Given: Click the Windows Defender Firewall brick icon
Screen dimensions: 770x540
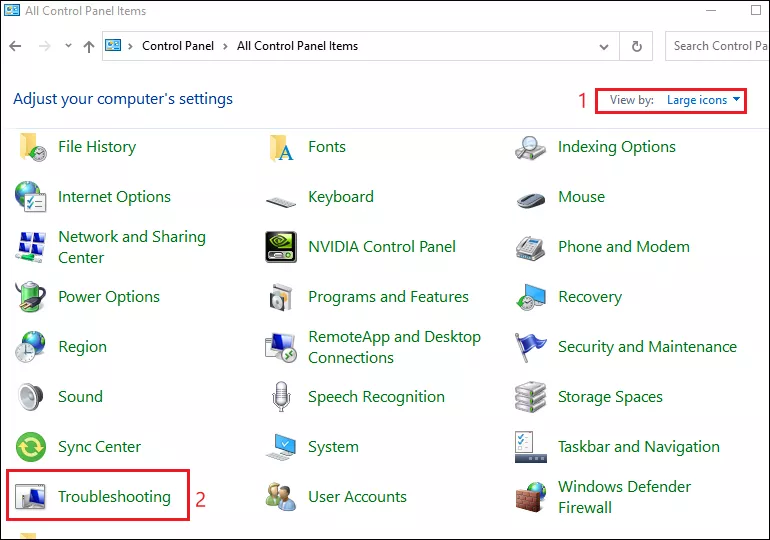Looking at the screenshot, I should point(531,497).
